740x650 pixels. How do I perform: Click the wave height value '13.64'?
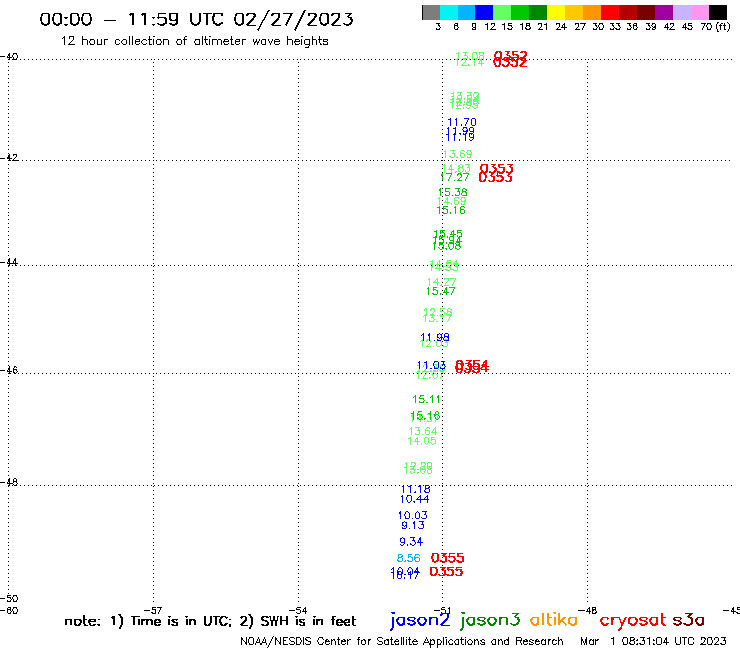click(422, 431)
